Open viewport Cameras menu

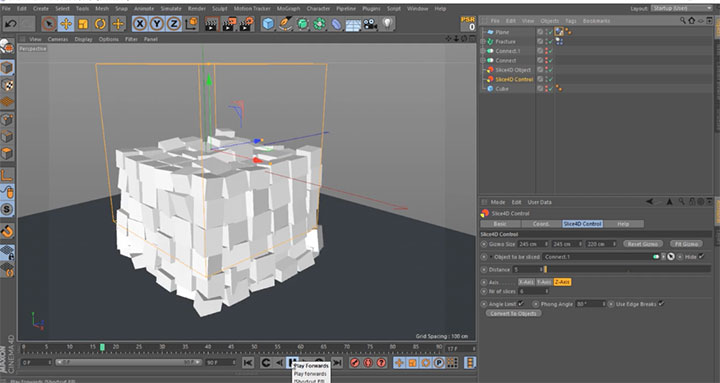(x=58, y=39)
